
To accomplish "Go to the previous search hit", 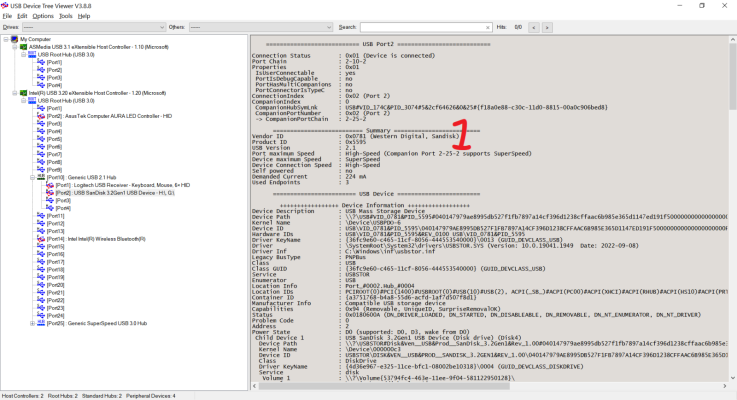I will click(x=533, y=27).
